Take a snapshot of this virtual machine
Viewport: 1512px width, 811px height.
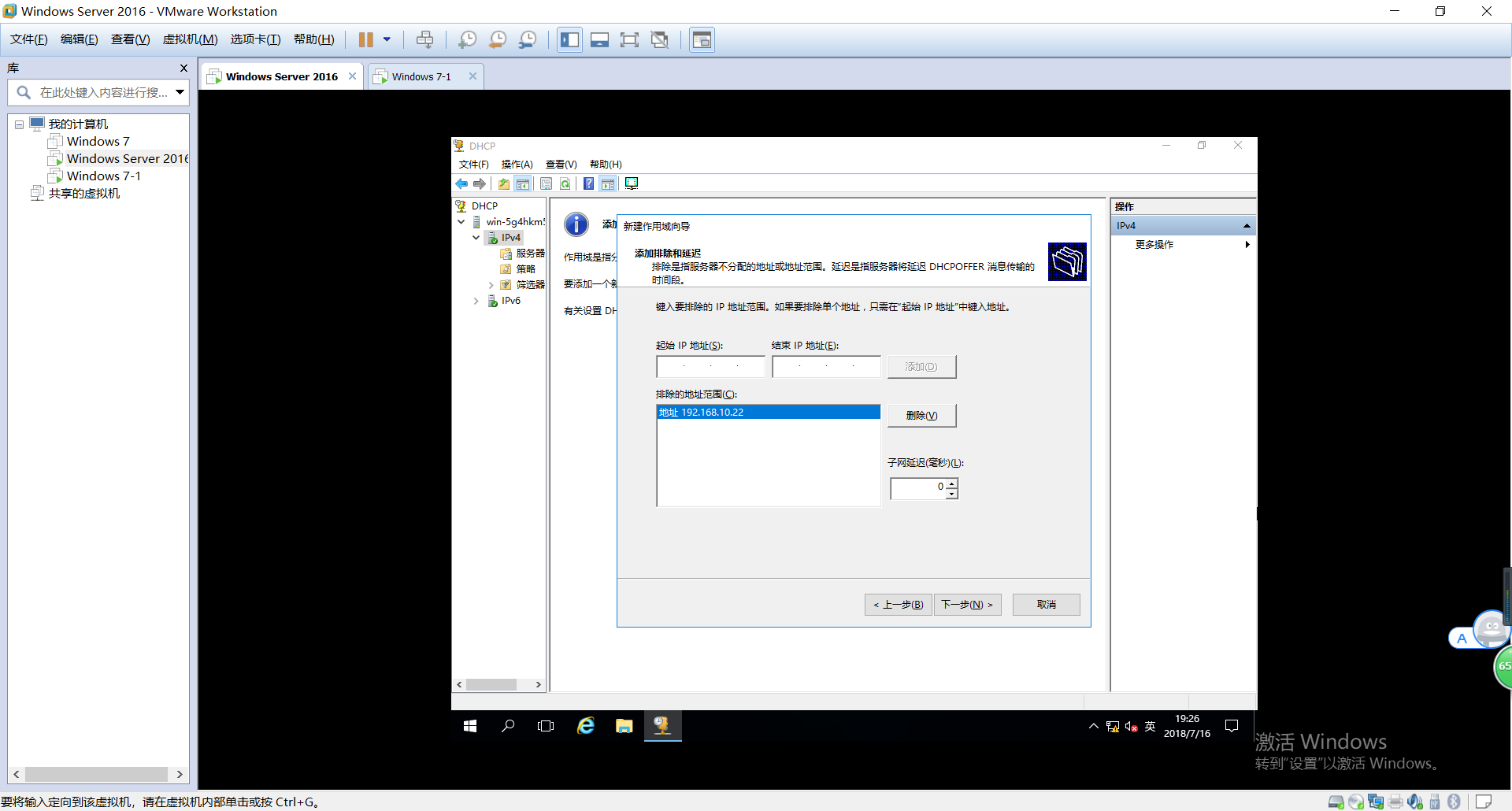(x=467, y=39)
